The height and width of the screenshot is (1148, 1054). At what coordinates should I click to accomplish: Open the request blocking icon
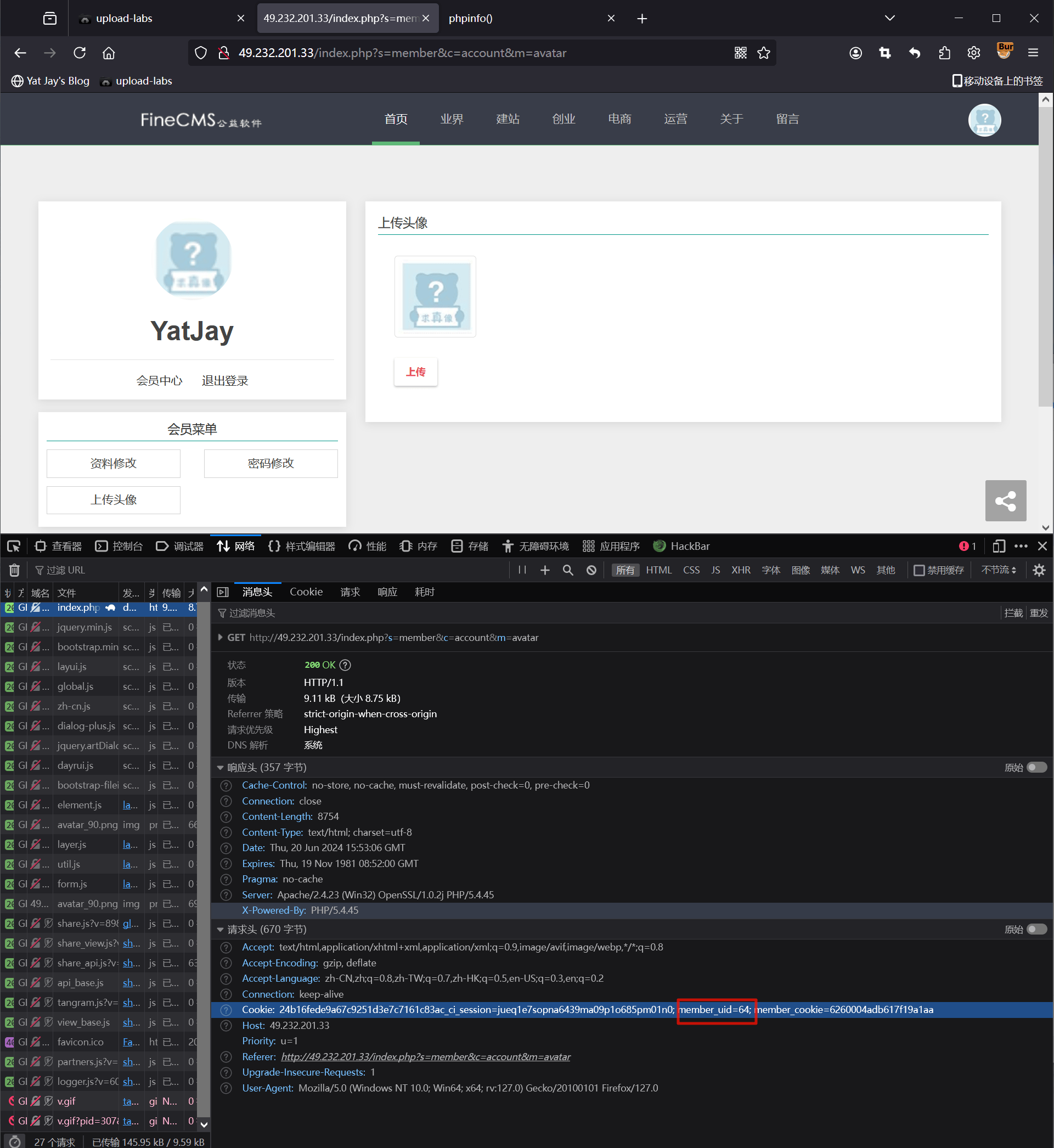click(591, 570)
